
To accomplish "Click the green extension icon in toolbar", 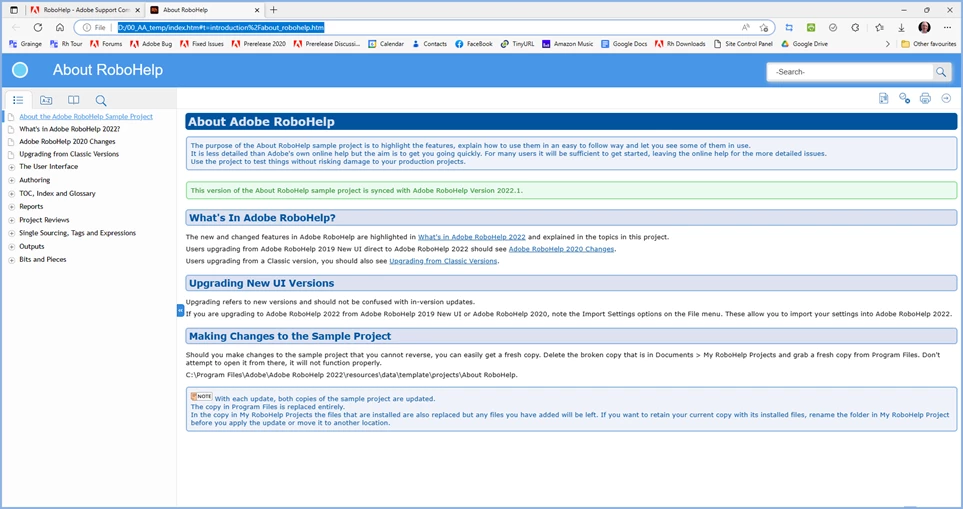I will coord(811,28).
